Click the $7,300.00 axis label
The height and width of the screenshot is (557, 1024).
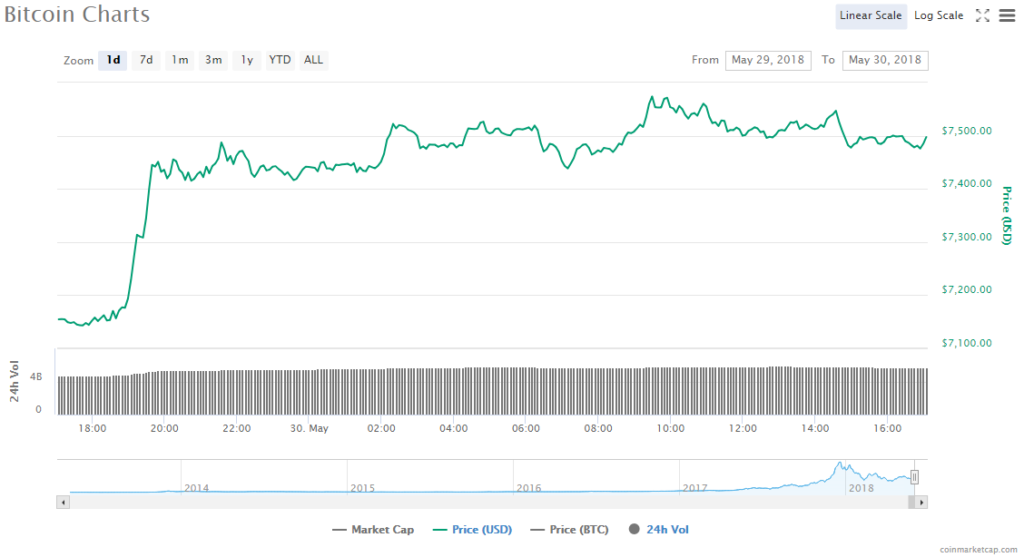(x=967, y=237)
